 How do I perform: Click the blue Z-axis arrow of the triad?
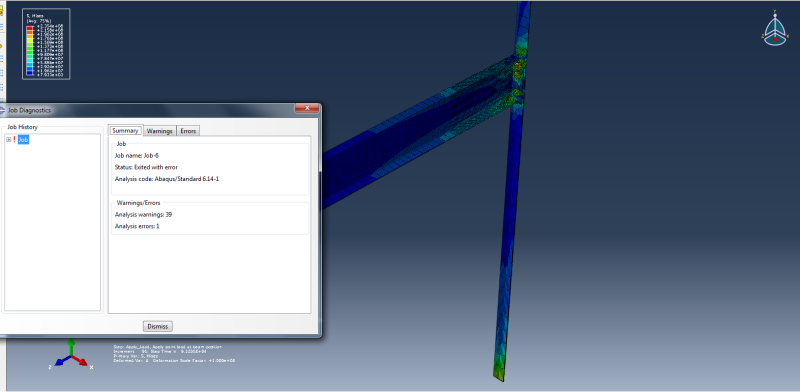click(62, 360)
